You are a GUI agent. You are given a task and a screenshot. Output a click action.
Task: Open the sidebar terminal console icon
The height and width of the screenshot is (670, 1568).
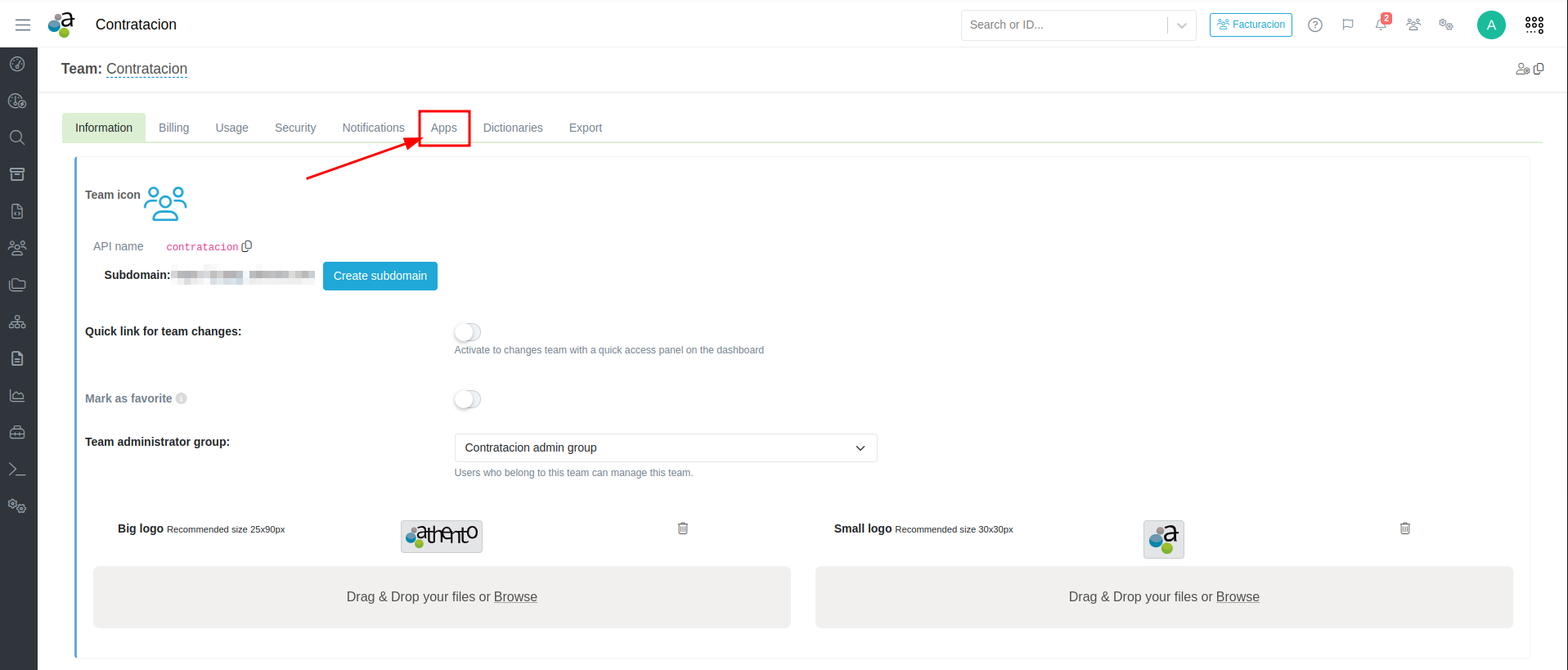pos(17,470)
